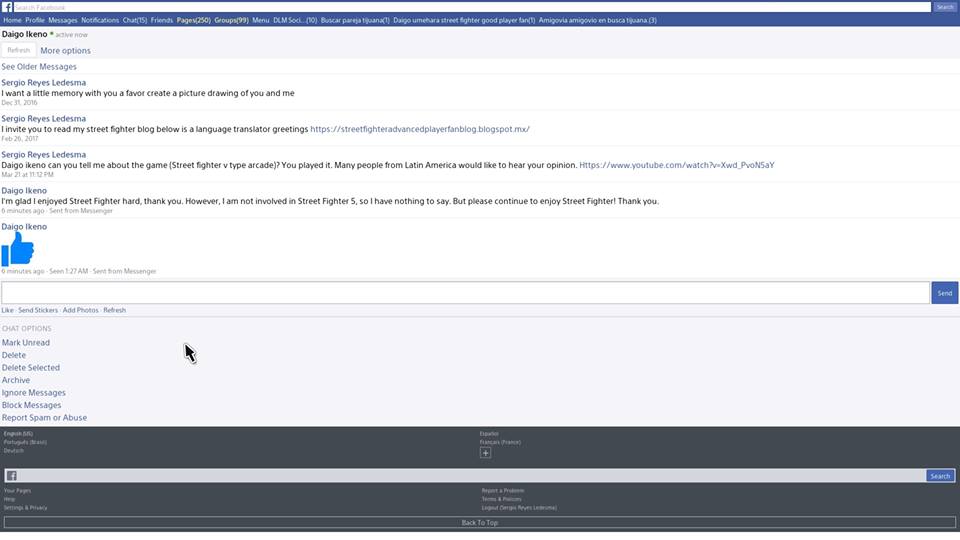Select English (US) language in footer
This screenshot has width=960, height=540.
tap(18, 434)
